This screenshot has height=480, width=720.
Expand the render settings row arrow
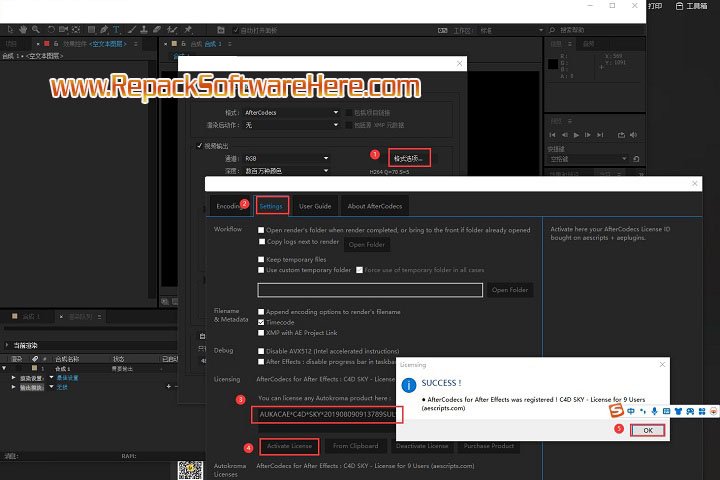(13, 378)
